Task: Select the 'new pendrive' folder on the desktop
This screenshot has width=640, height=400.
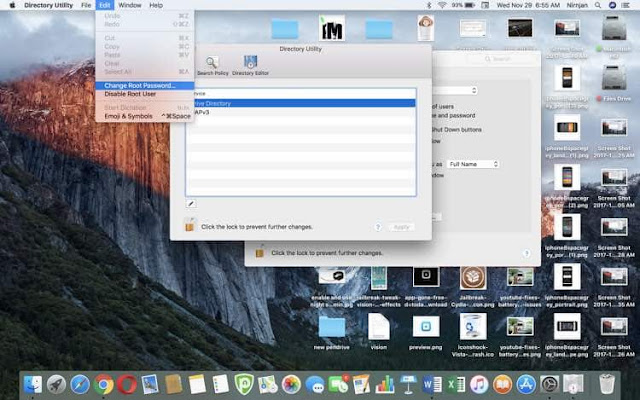Action: click(x=331, y=331)
